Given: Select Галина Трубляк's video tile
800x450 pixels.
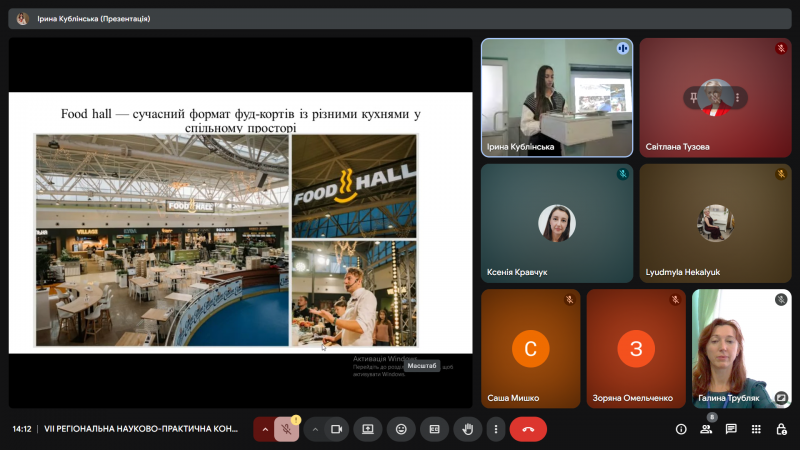Looking at the screenshot, I should coord(741,348).
